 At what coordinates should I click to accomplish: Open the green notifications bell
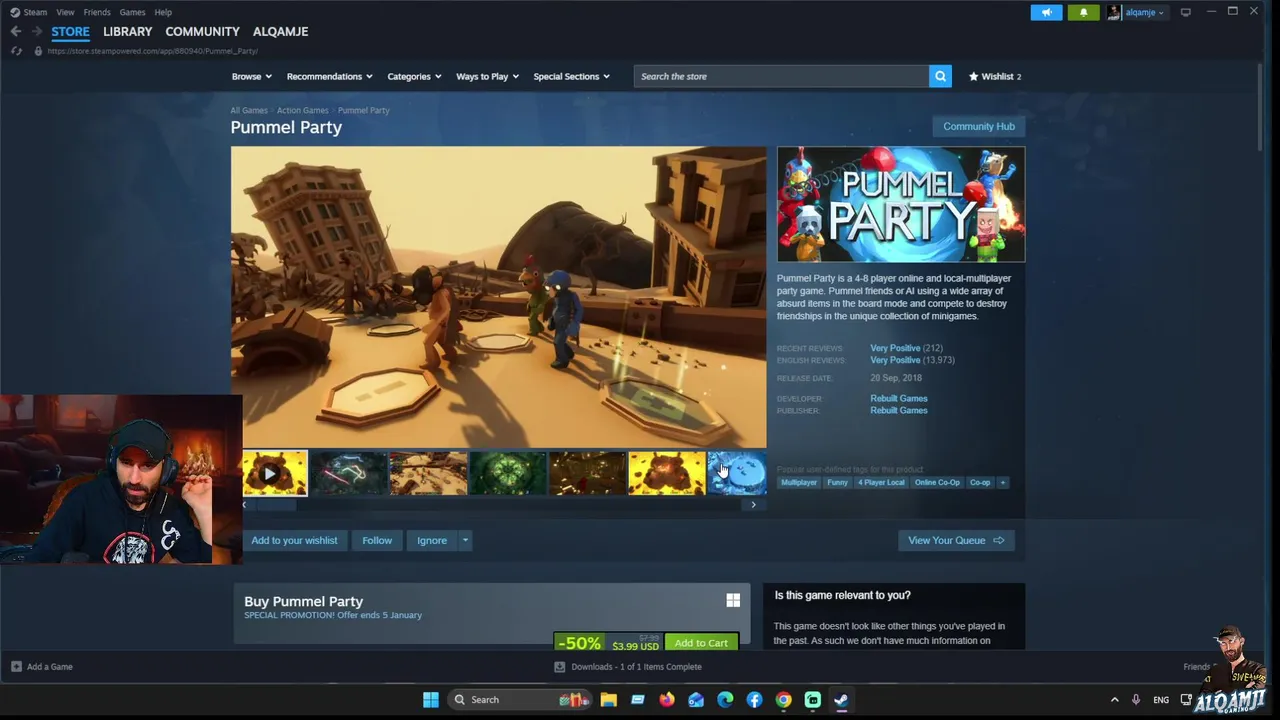click(1083, 12)
